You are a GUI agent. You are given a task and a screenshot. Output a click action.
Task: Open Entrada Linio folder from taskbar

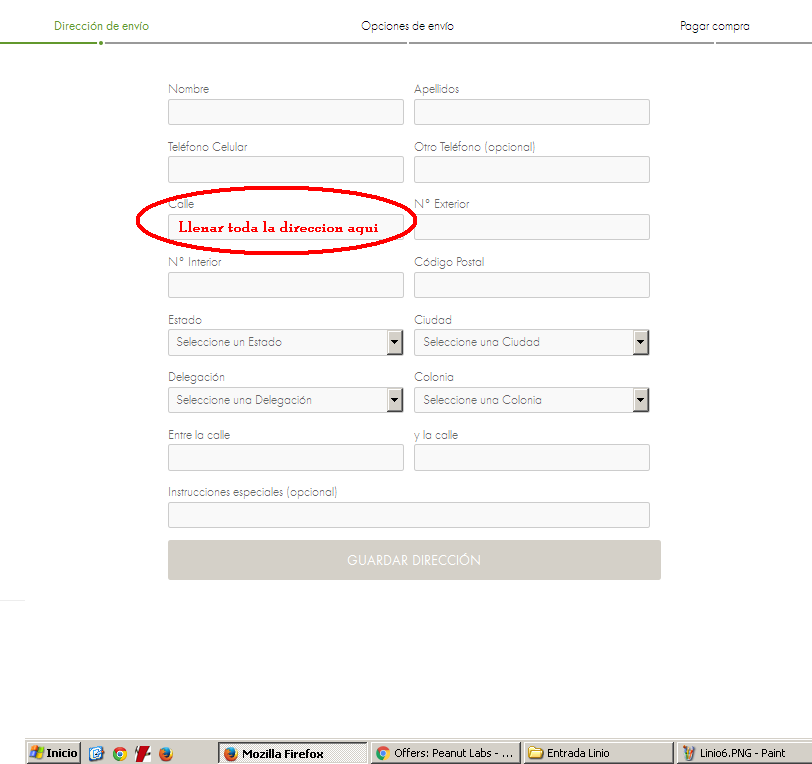(x=598, y=753)
